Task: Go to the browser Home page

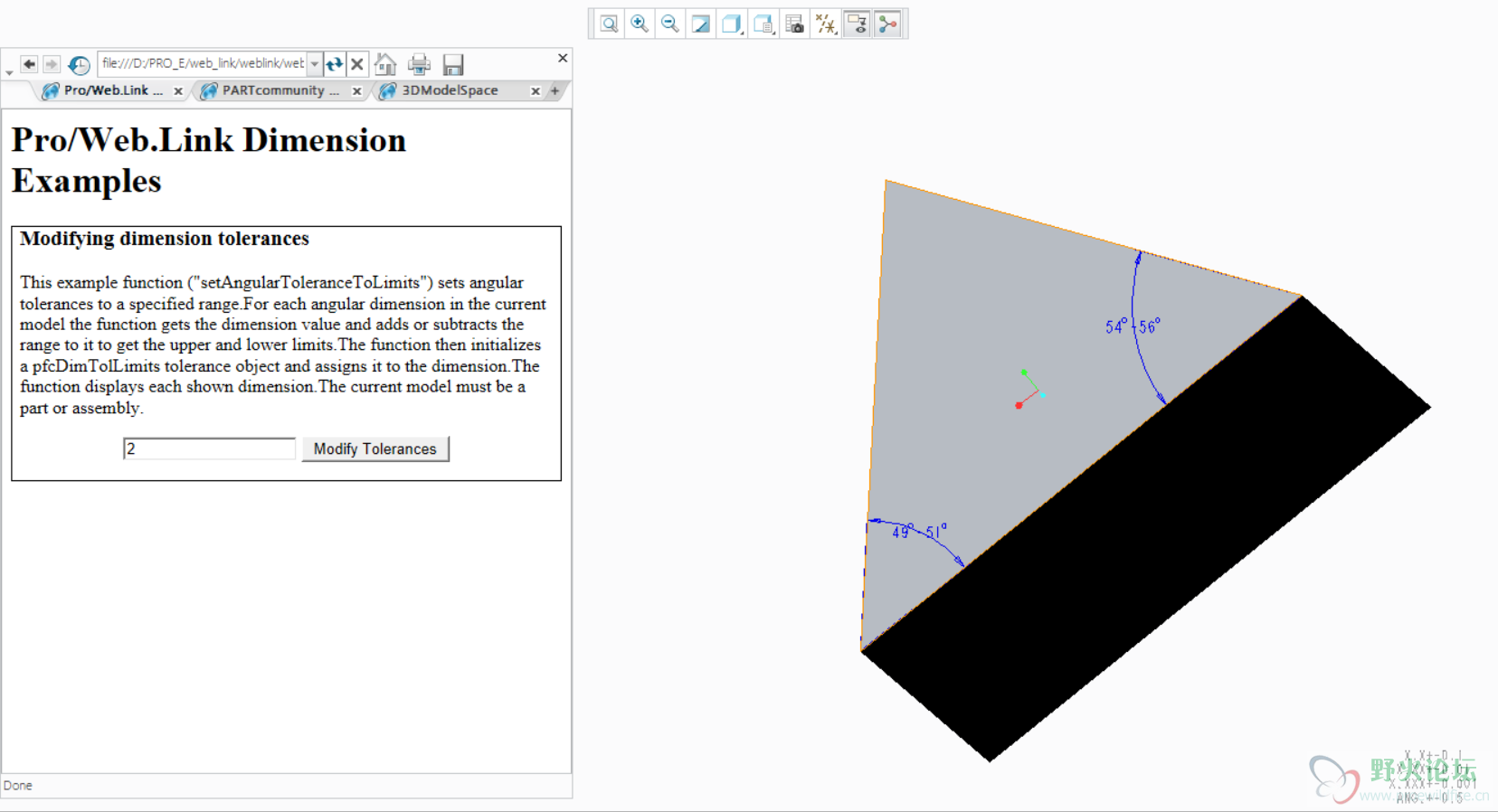Action: 385,64
